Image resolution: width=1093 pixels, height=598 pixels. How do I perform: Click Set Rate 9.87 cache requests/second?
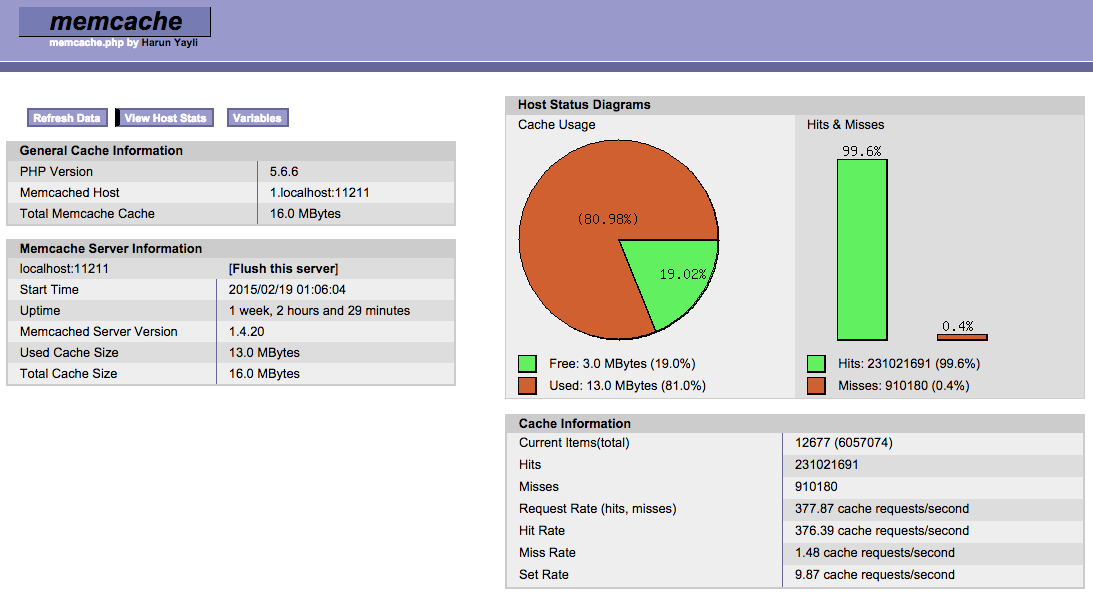pos(875,575)
